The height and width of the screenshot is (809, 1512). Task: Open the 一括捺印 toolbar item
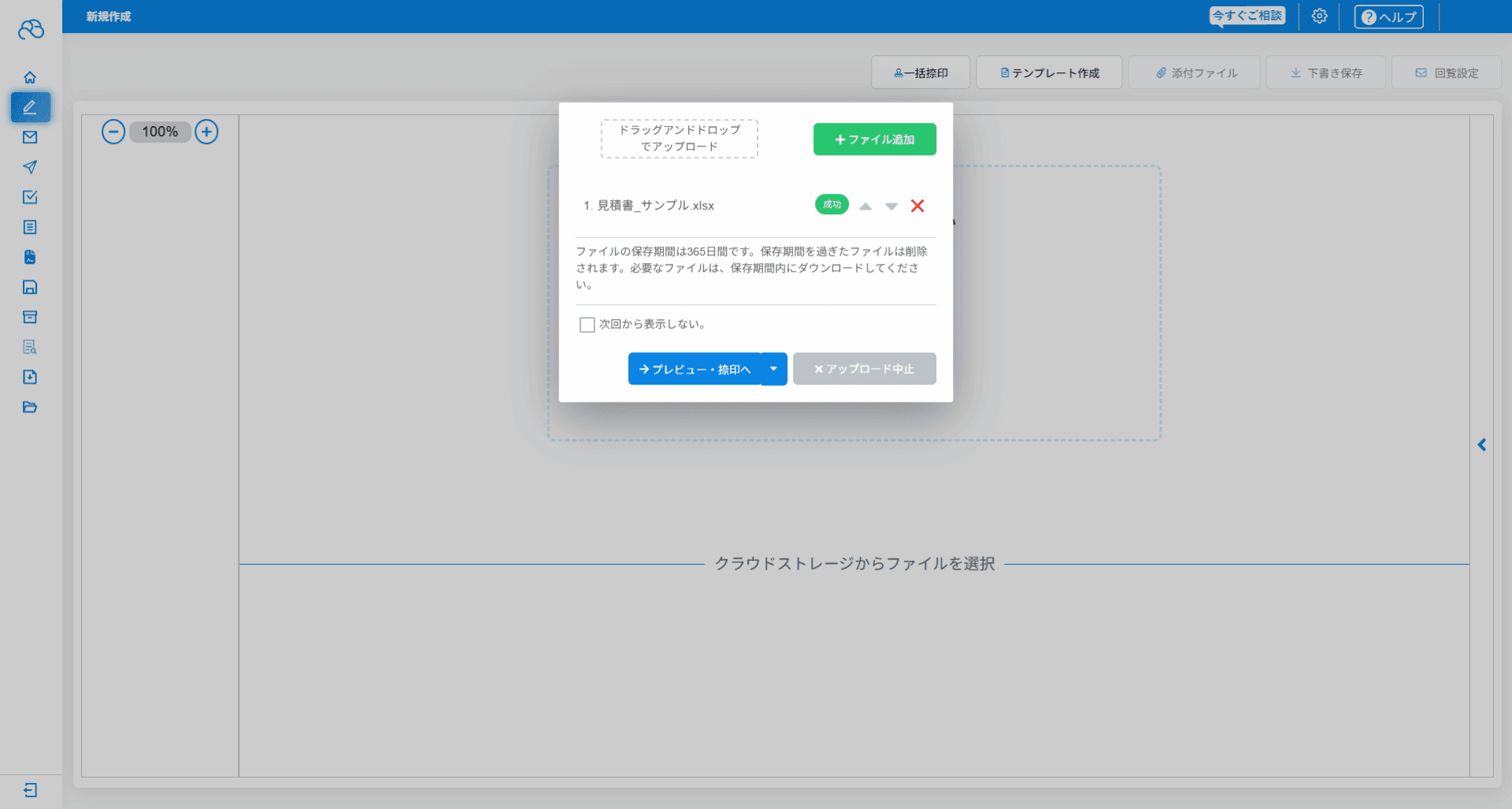[921, 72]
